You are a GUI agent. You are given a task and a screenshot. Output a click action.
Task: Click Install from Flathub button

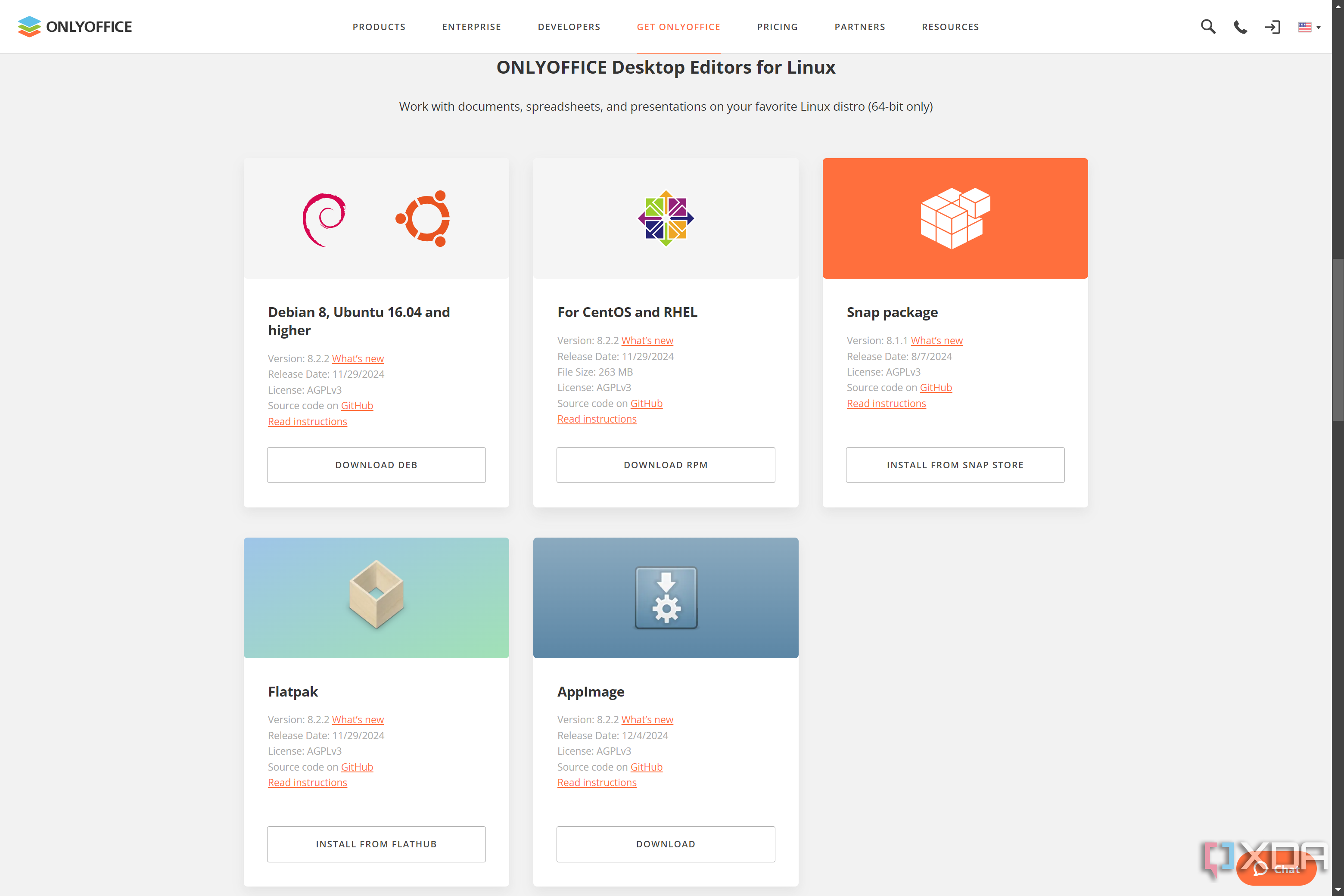pos(376,844)
